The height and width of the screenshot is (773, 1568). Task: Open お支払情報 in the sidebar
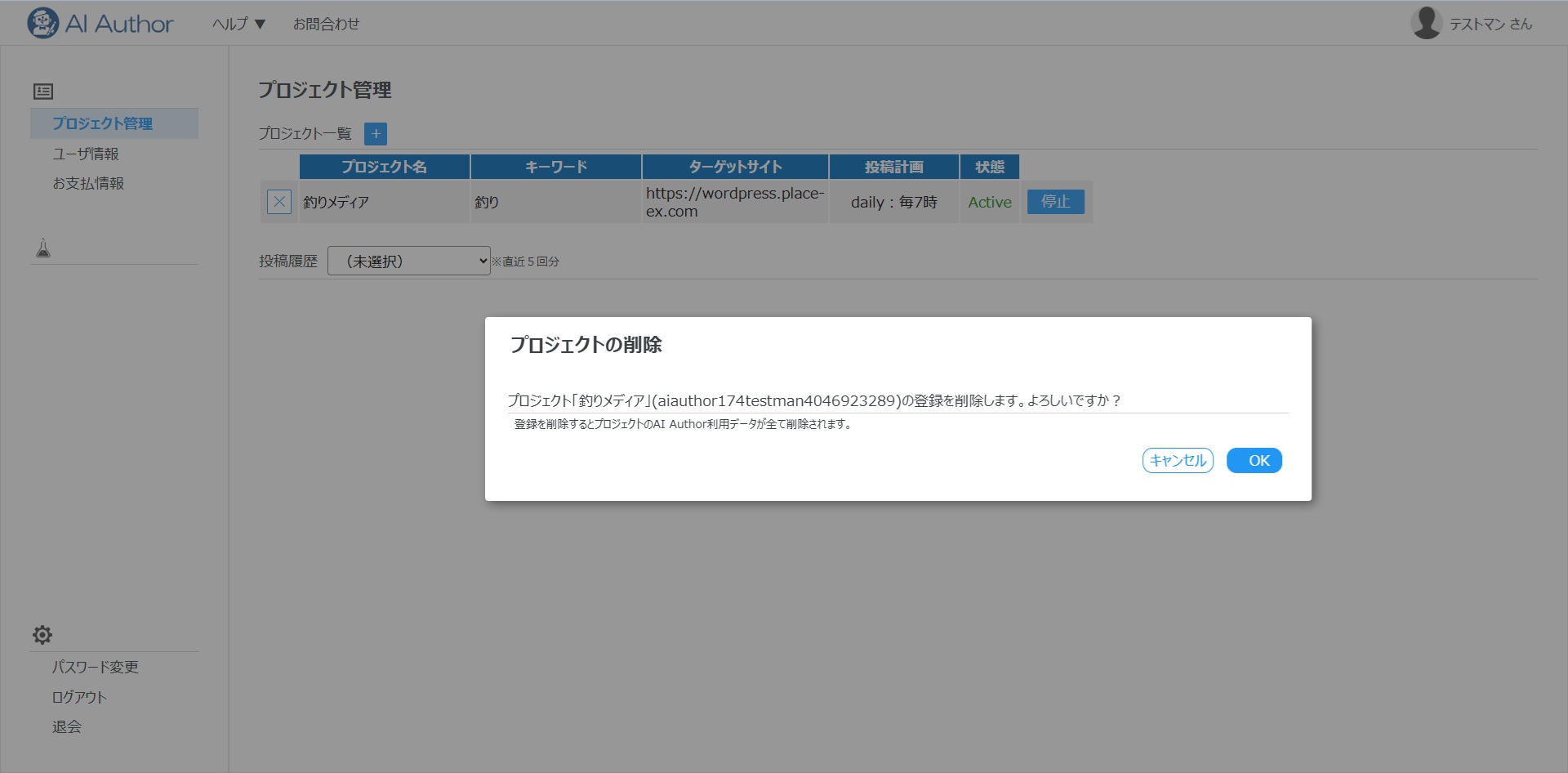[x=88, y=184]
